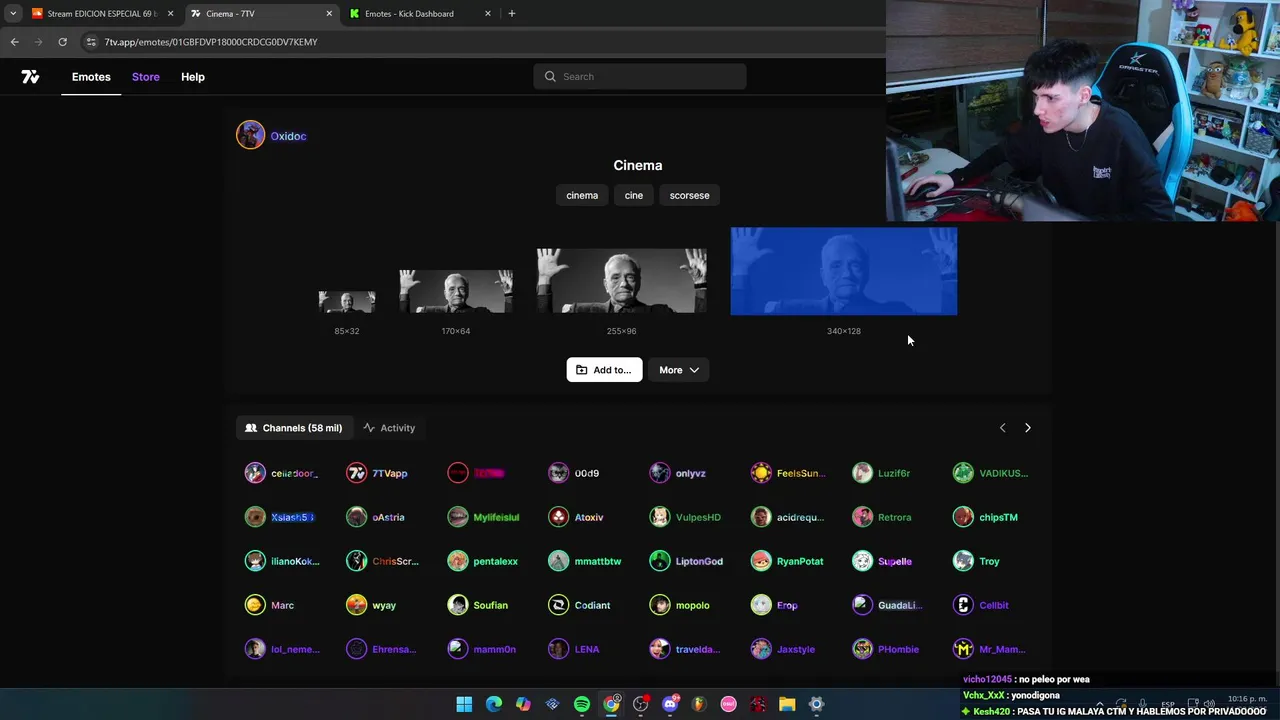
Task: Open the tab search dropdown arrow
Action: 13,13
